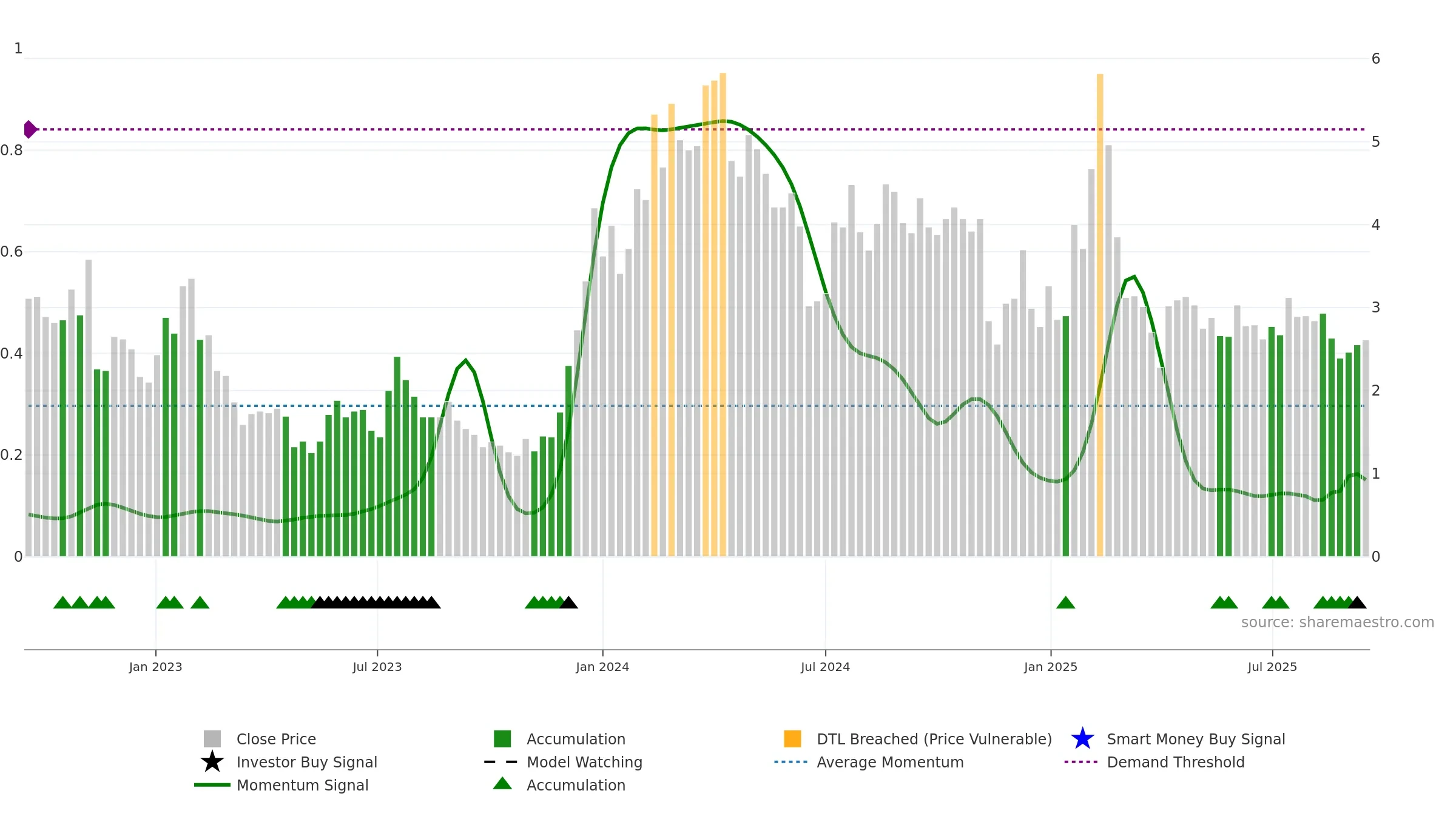Click the black Investor Buy Signal star

click(212, 761)
